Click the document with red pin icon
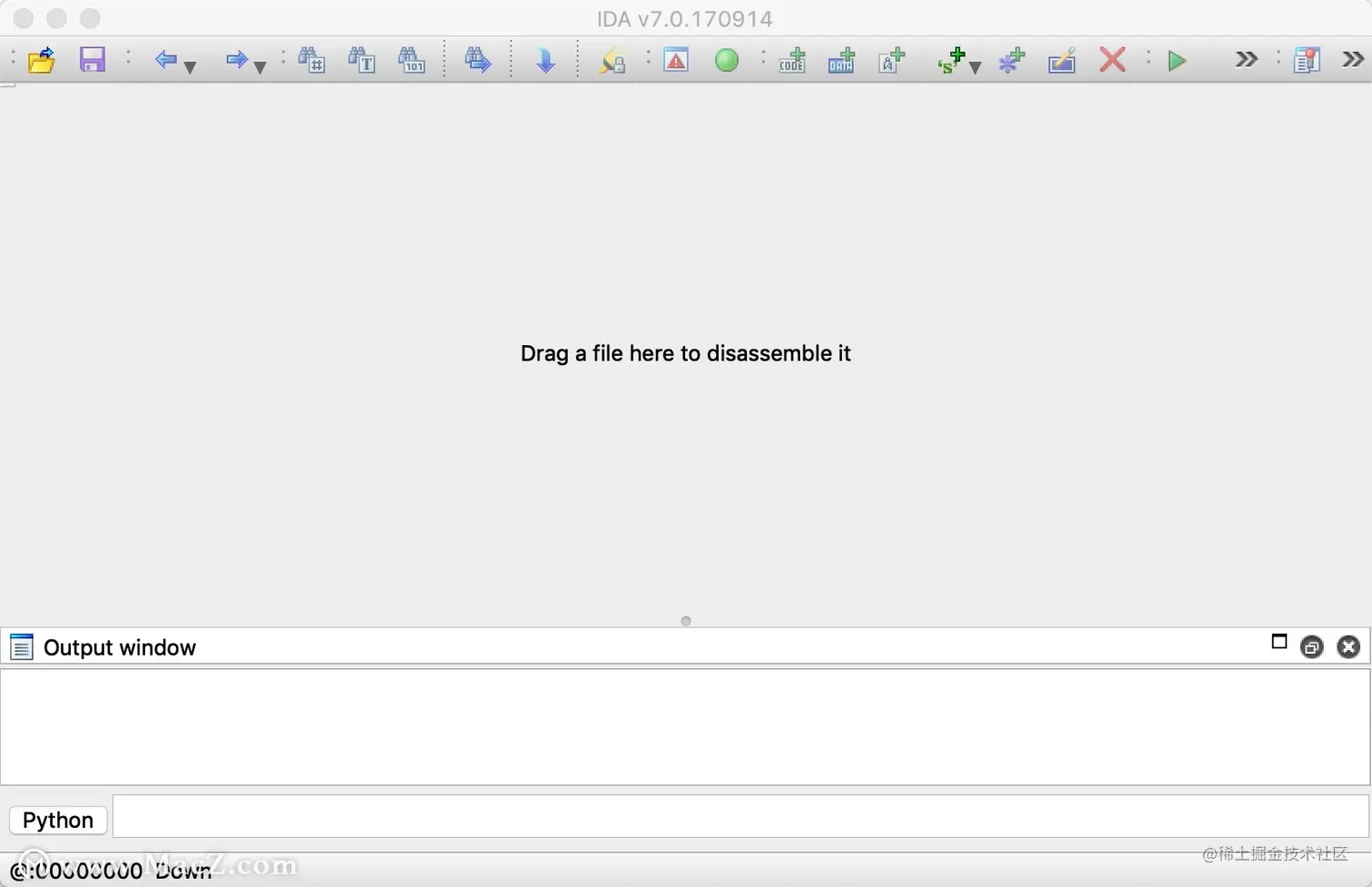Screen dimensions: 1372x887 coord(1307,61)
